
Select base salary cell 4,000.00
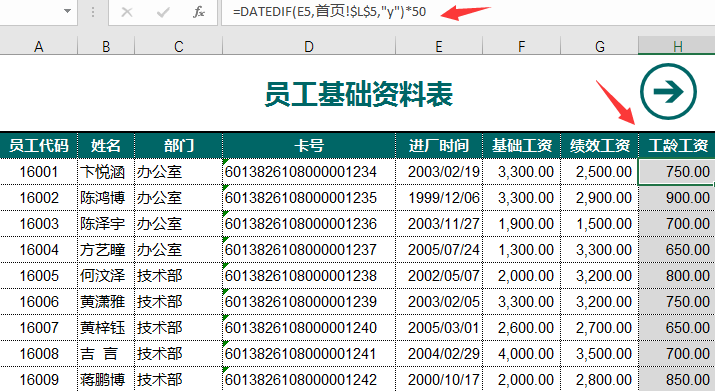pos(521,354)
